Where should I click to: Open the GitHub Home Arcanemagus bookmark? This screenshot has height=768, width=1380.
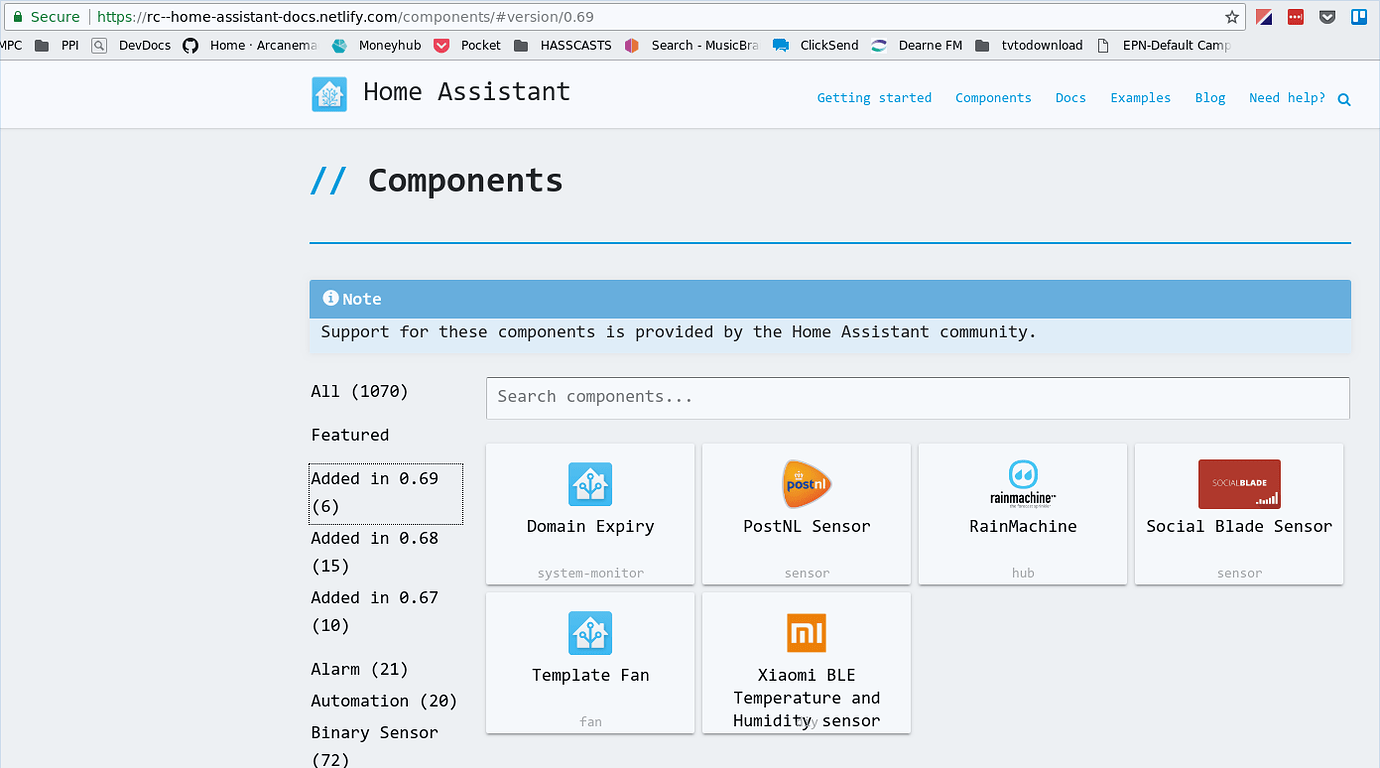(251, 45)
